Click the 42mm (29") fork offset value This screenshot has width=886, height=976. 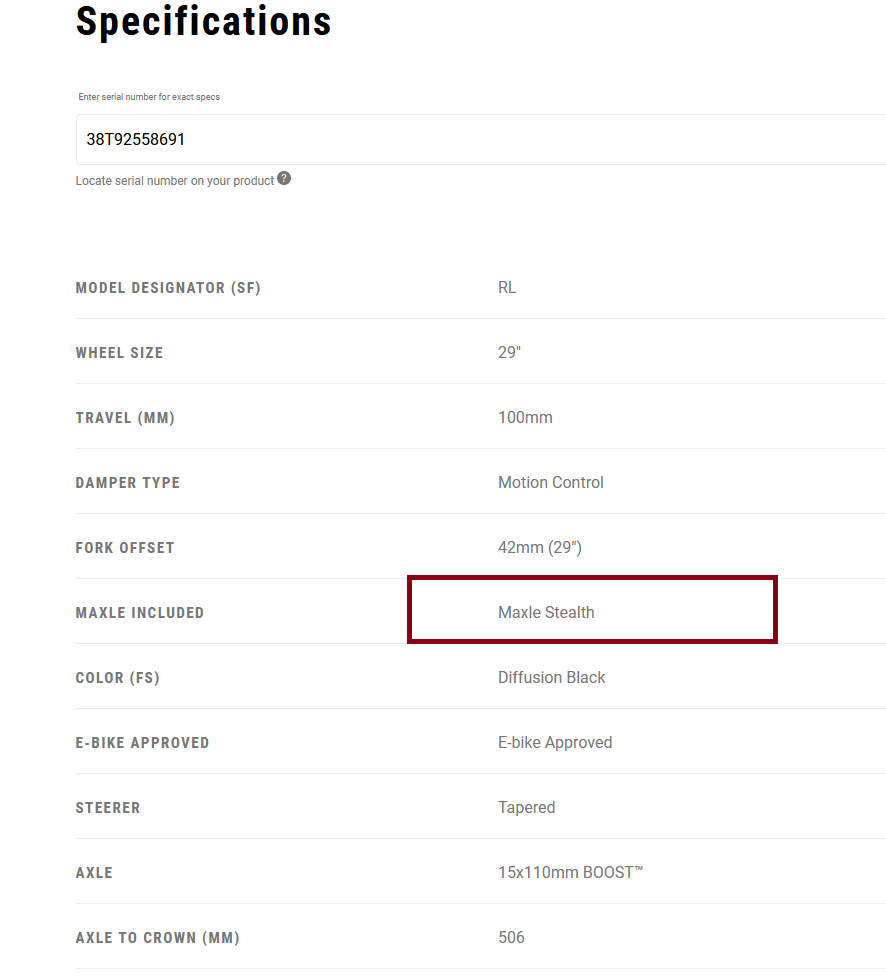click(540, 548)
